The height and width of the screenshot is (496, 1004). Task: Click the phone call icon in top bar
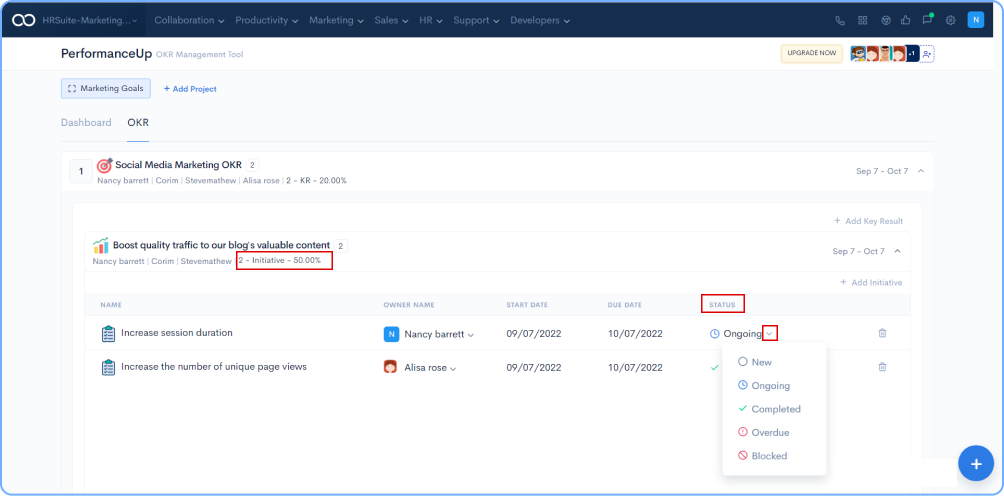click(839, 20)
